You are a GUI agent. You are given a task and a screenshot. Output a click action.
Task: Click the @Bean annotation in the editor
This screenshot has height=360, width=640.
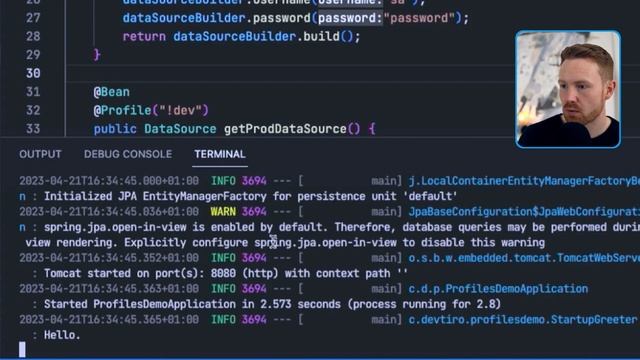point(111,92)
